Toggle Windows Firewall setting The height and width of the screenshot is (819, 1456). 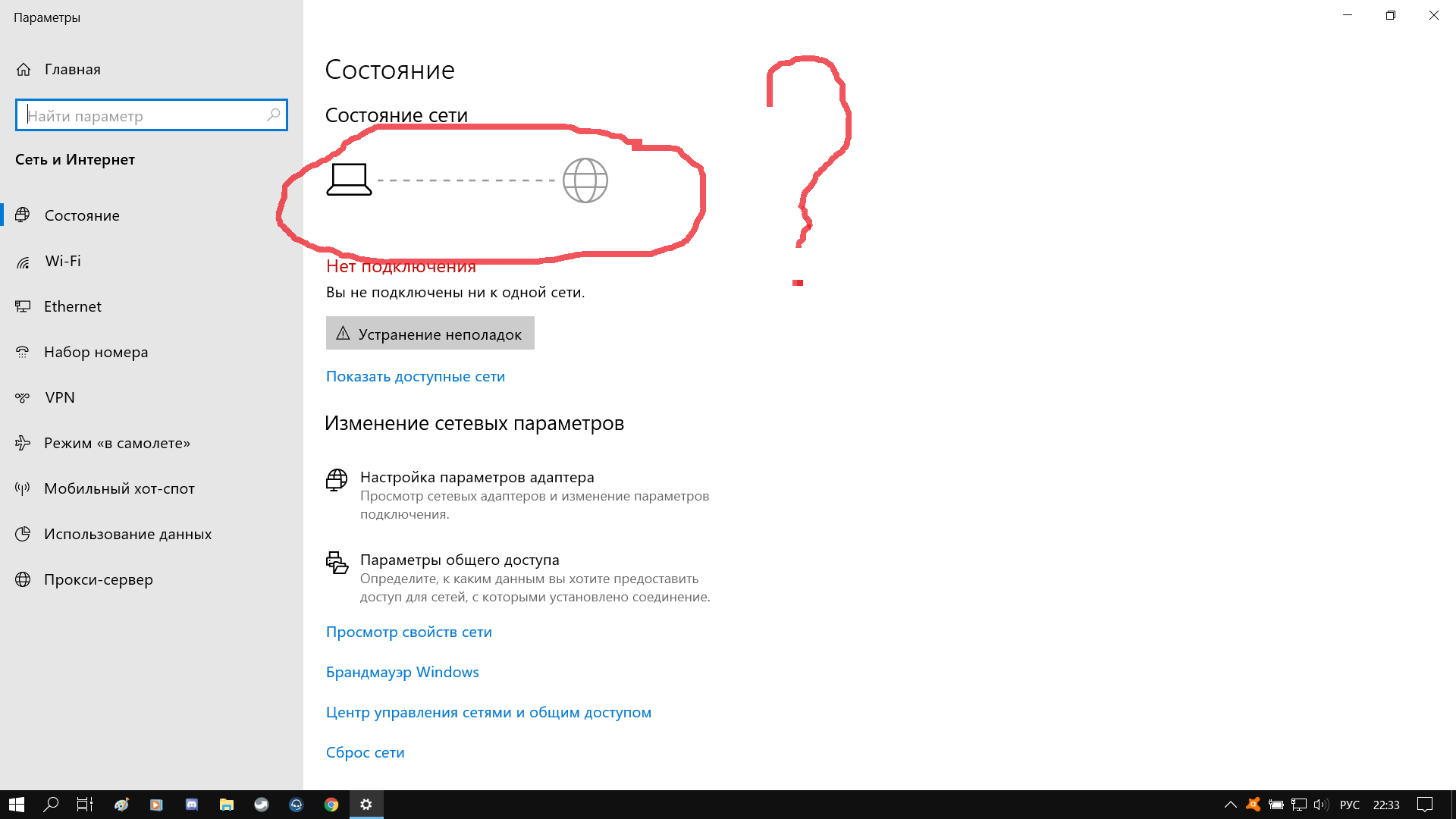pos(402,672)
